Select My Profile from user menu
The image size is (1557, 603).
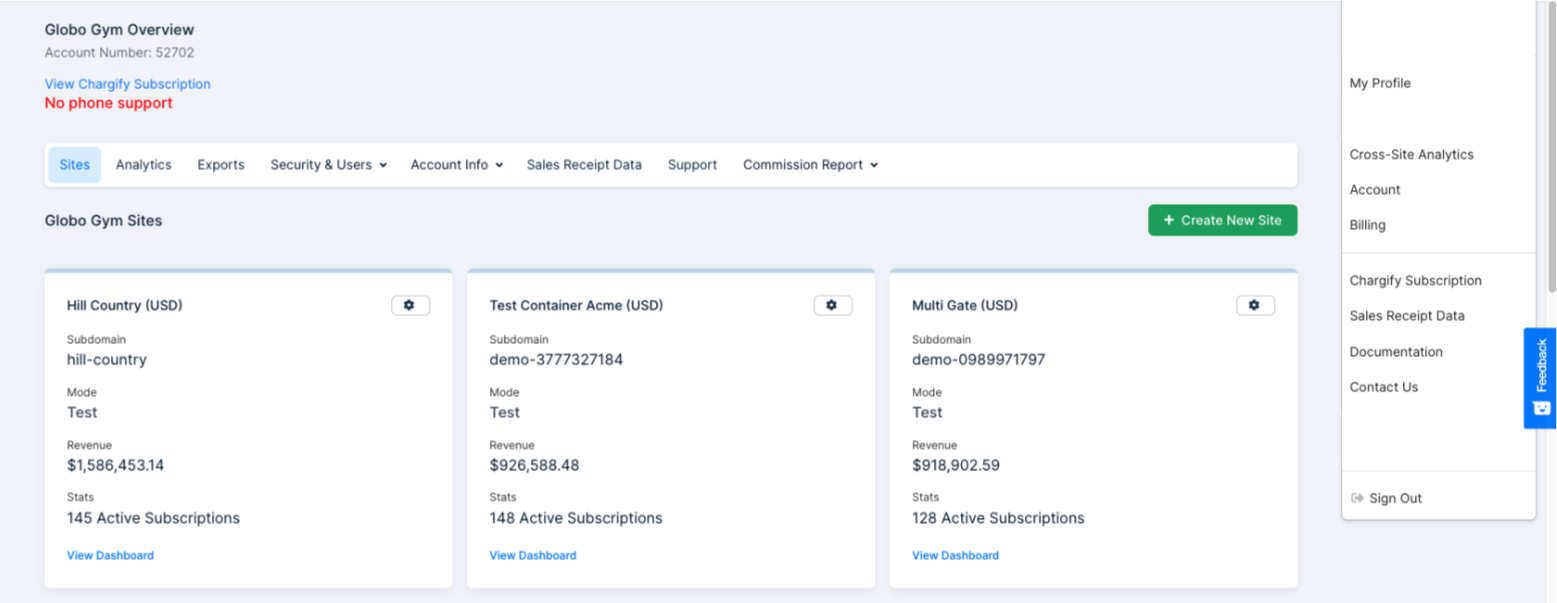1380,83
